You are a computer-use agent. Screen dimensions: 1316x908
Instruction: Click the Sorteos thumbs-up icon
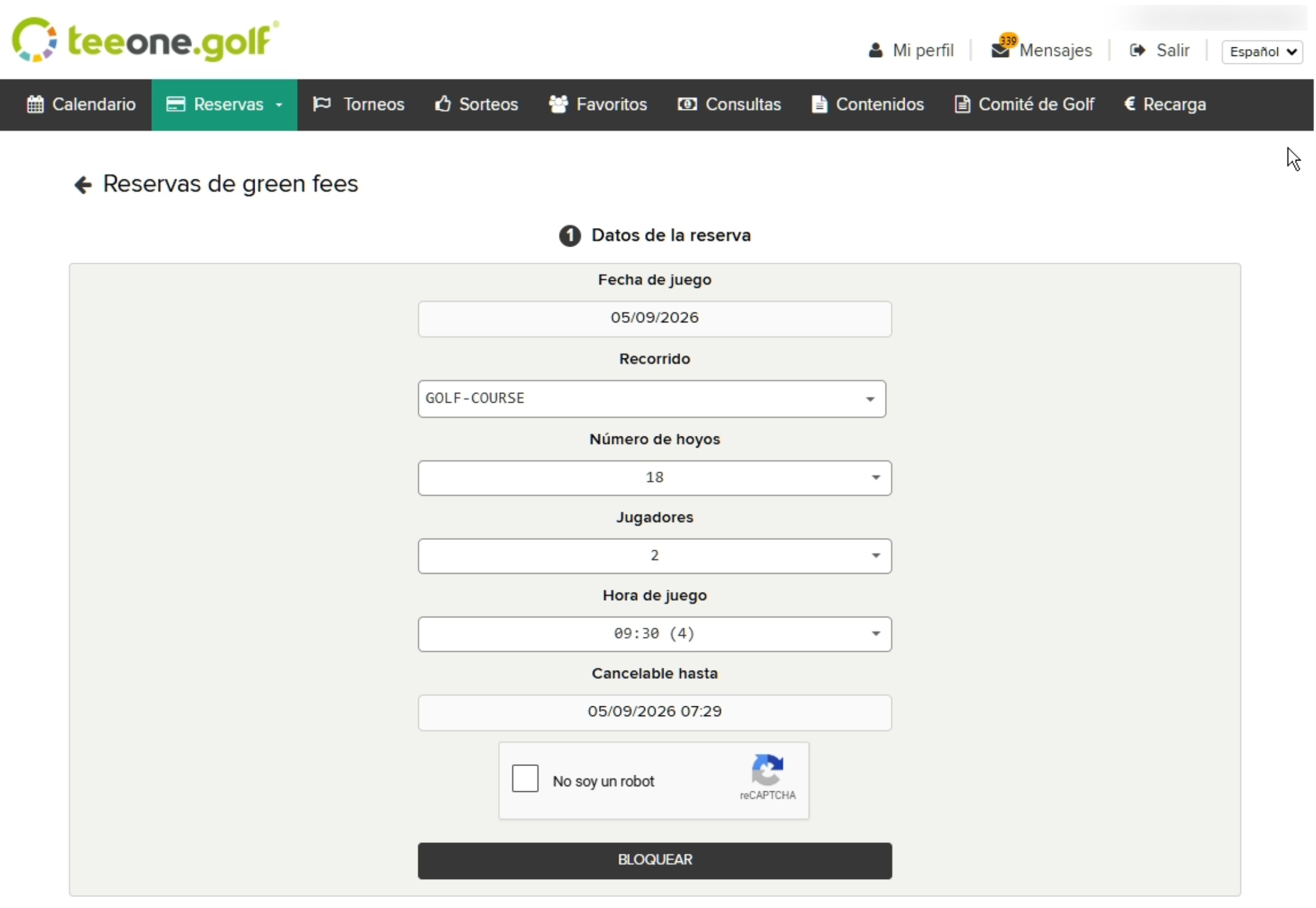click(443, 104)
